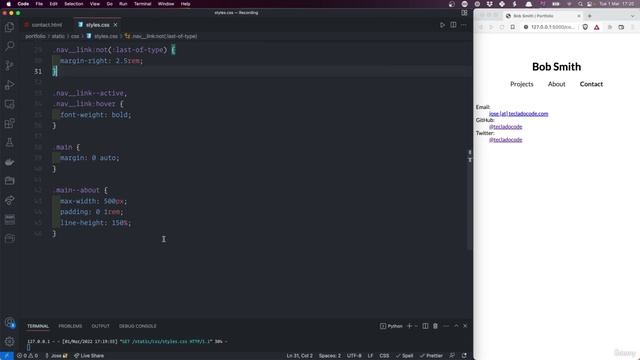Viewport: 640px width, 360px height.
Task: Open editor More Actions ellipsis
Action: [464, 25]
